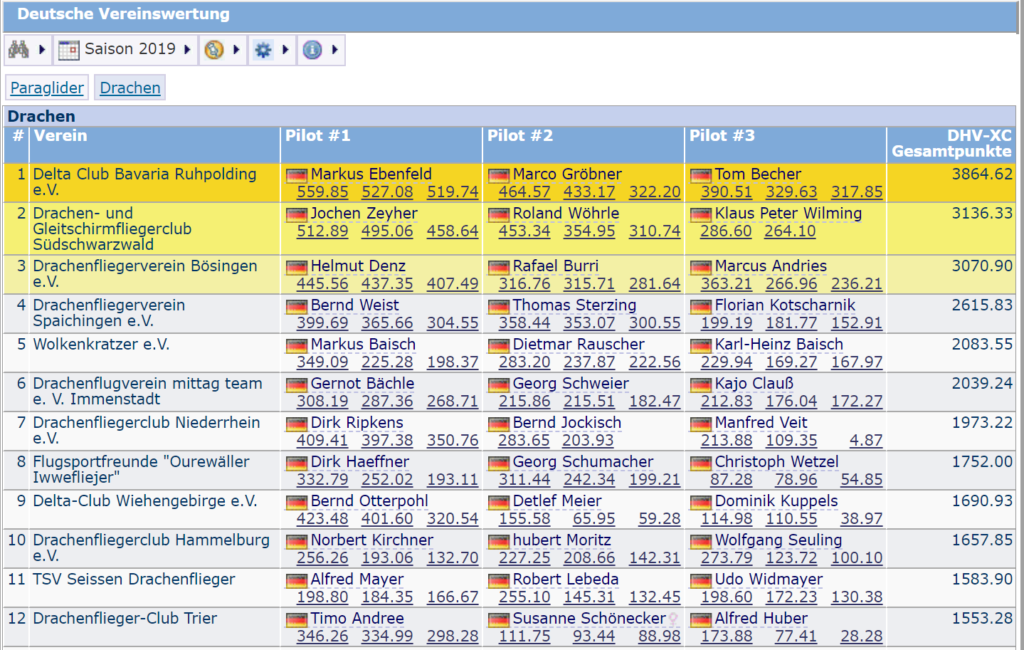Click the Verein column header

[61, 136]
